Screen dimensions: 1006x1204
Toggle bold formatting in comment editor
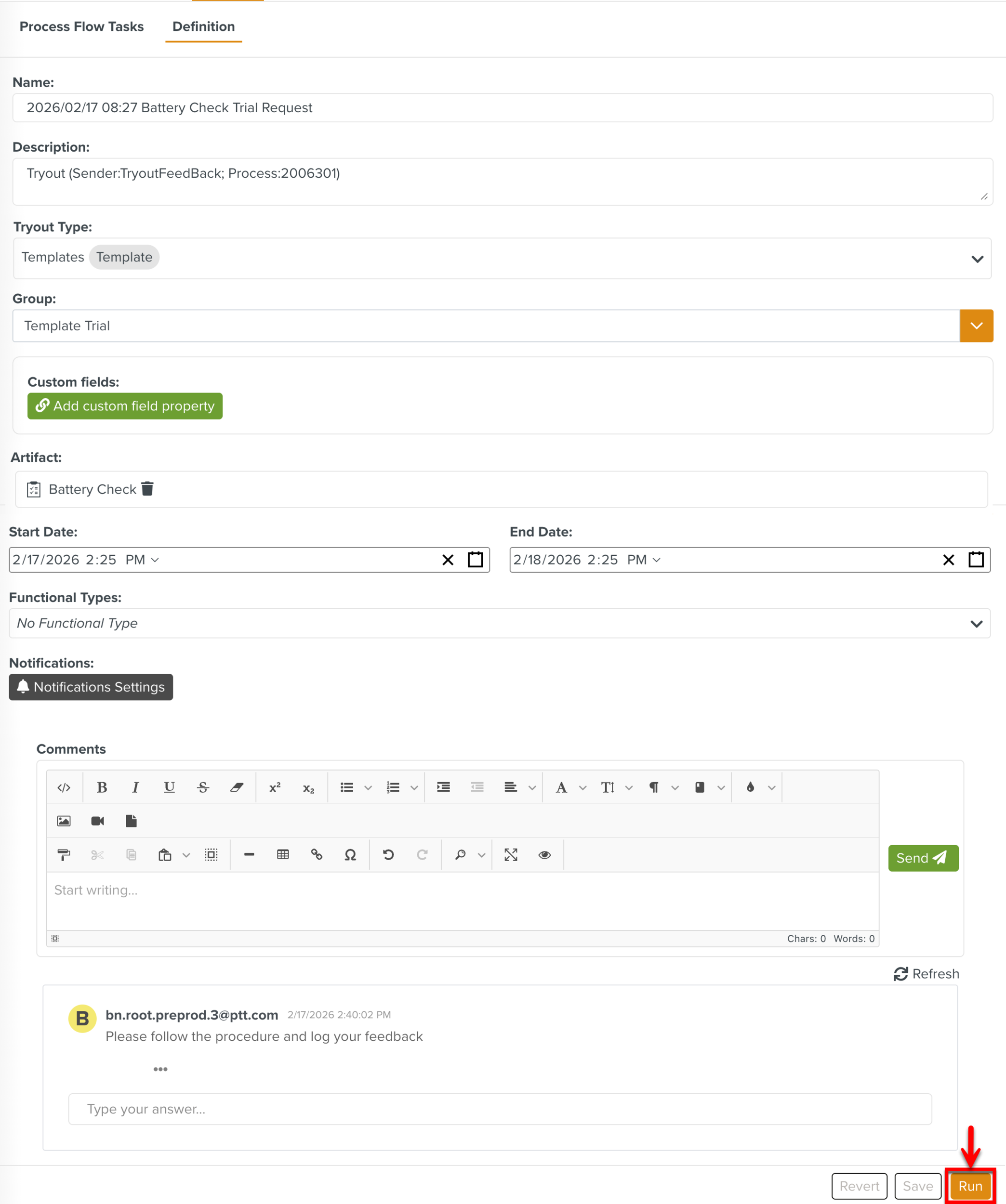[102, 787]
